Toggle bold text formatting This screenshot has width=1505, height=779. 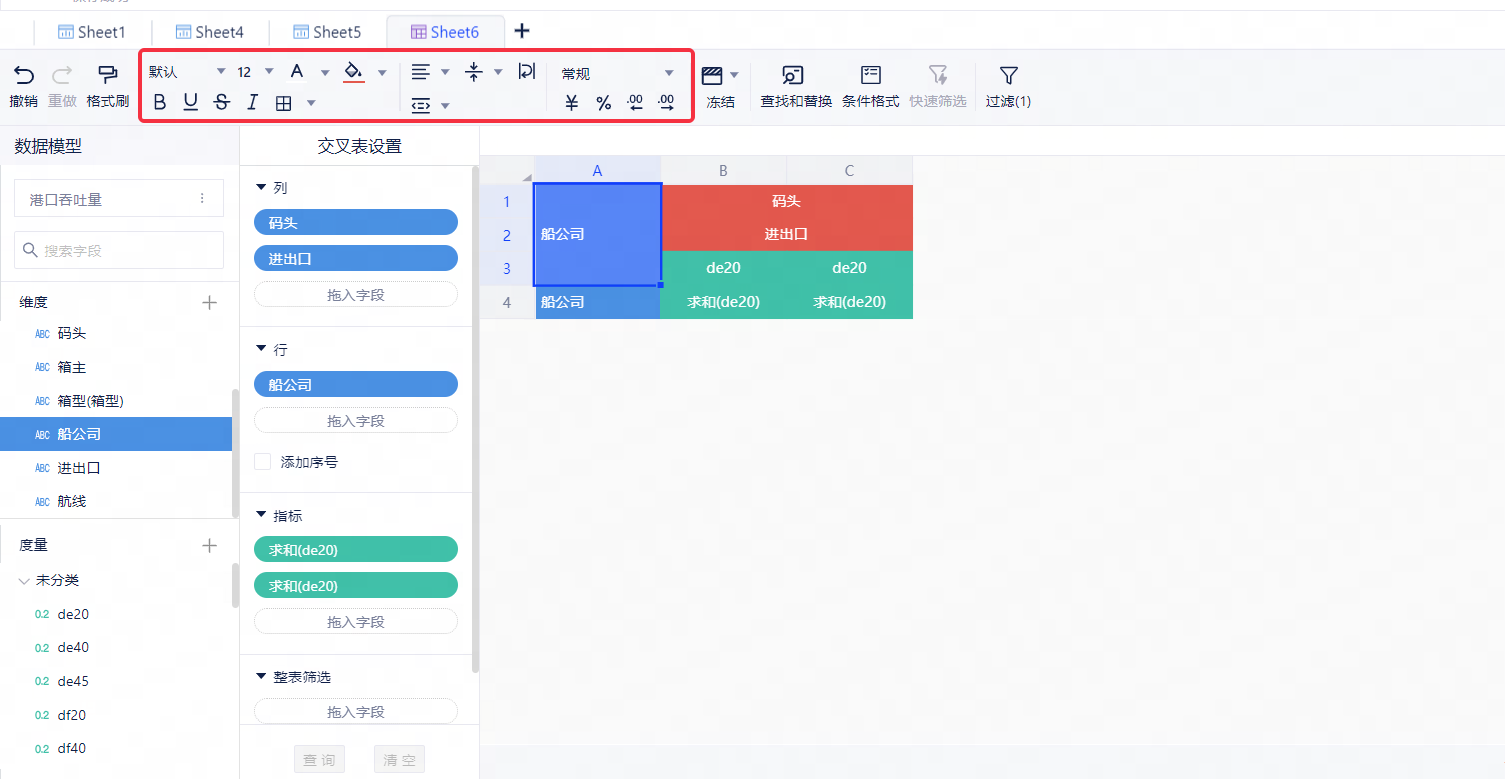coord(160,102)
